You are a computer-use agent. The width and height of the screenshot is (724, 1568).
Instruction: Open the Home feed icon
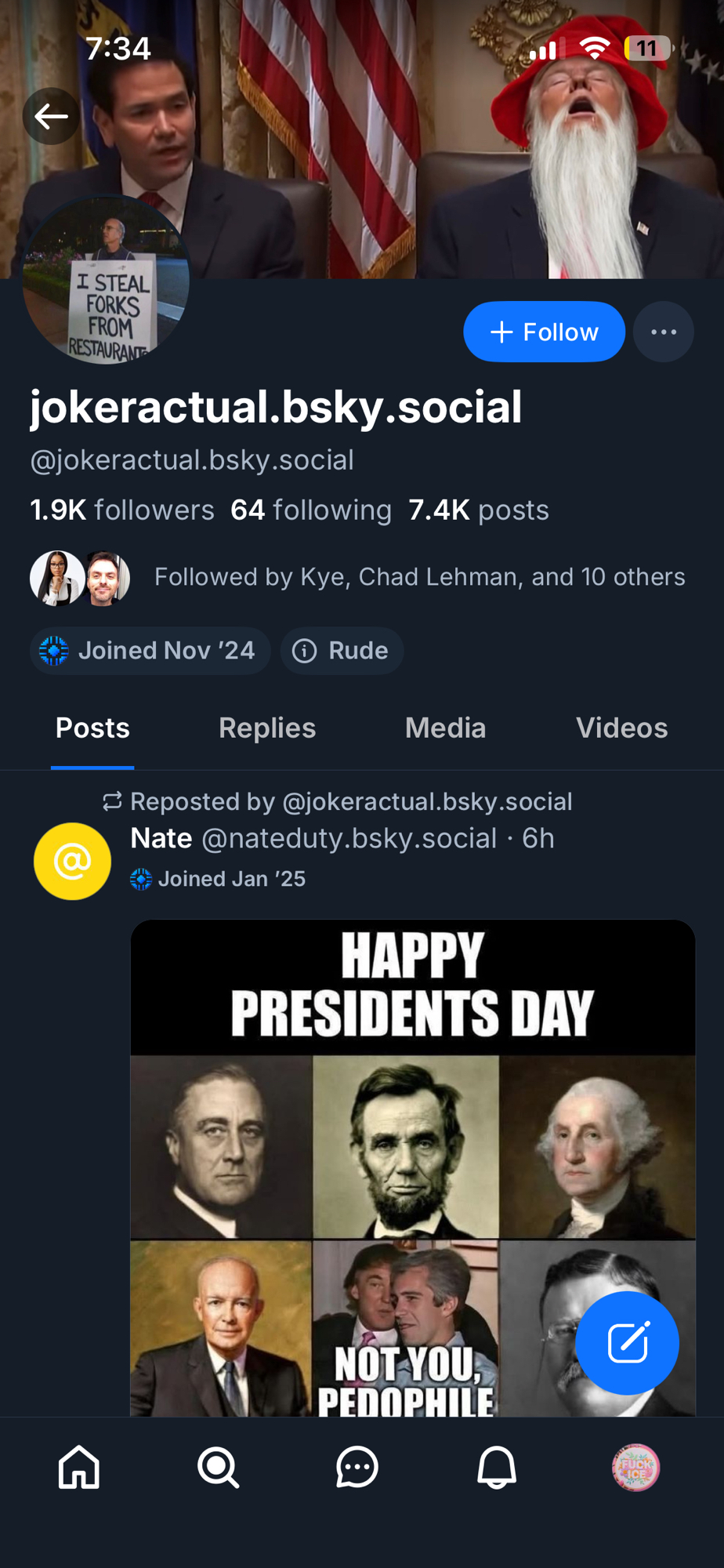click(x=79, y=1467)
